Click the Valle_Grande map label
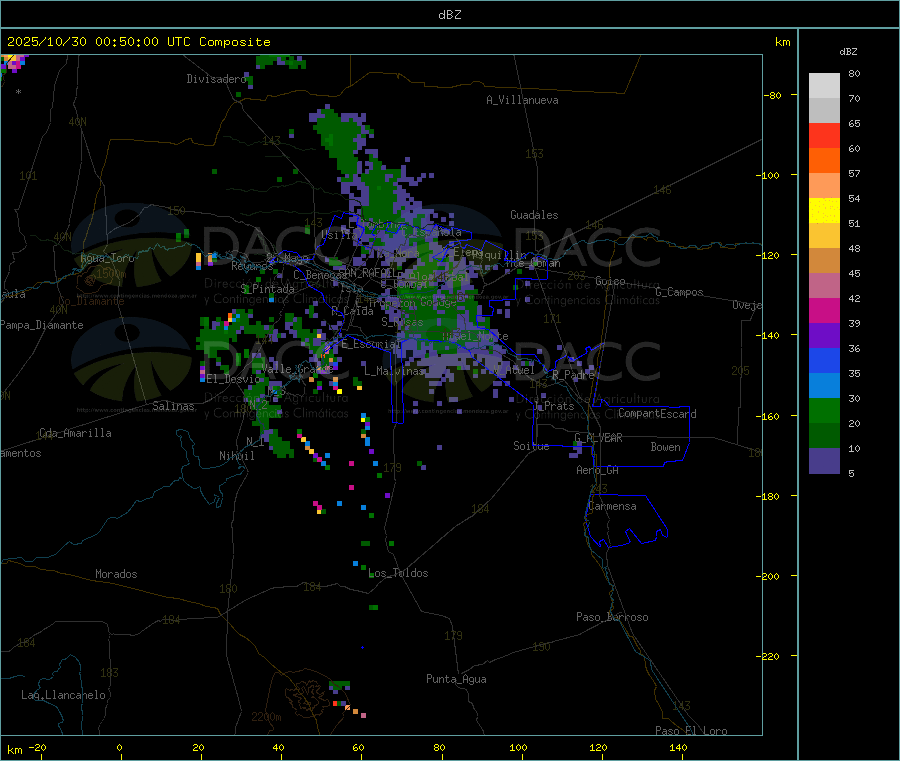This screenshot has width=900, height=761. (x=297, y=369)
